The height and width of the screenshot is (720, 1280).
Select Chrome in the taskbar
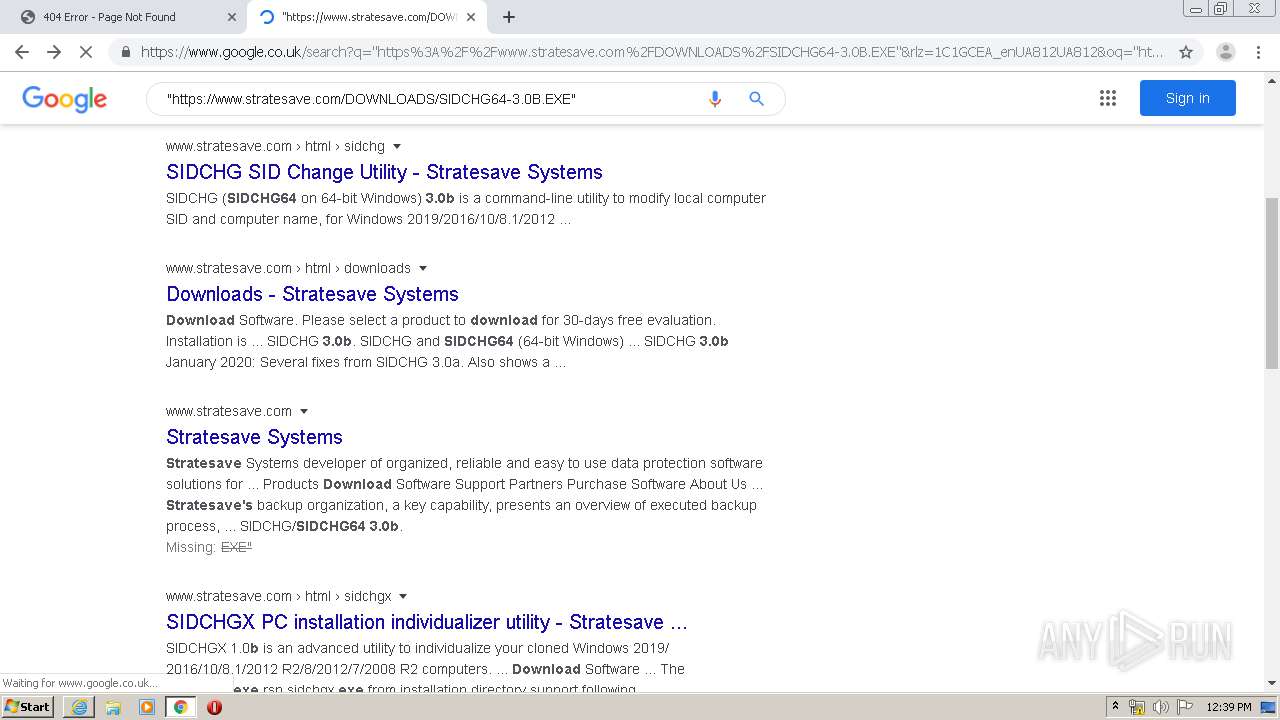pyautogui.click(x=180, y=707)
